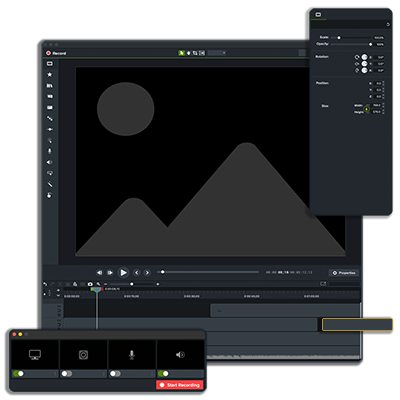Jump to the previous clip
400x400 pixels.
coord(137,273)
